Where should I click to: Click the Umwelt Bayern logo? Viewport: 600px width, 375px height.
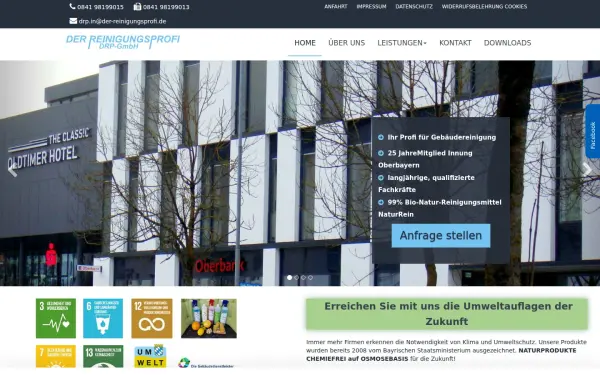coord(150,356)
